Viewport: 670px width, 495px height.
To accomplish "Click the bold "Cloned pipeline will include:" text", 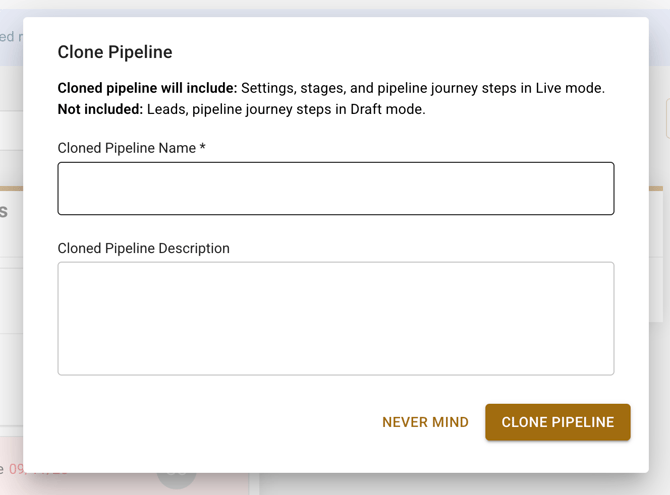I will (x=147, y=88).
